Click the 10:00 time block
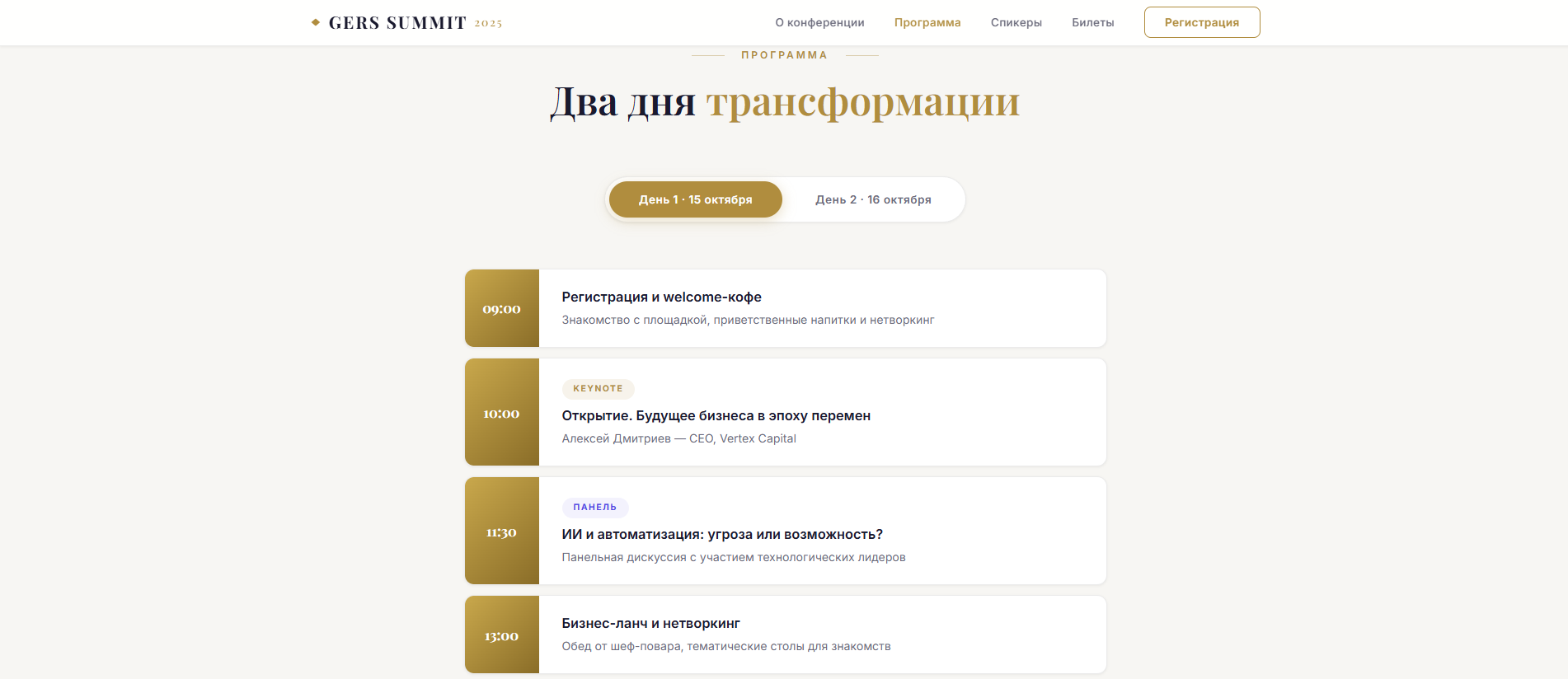The image size is (1568, 679). coord(501,413)
